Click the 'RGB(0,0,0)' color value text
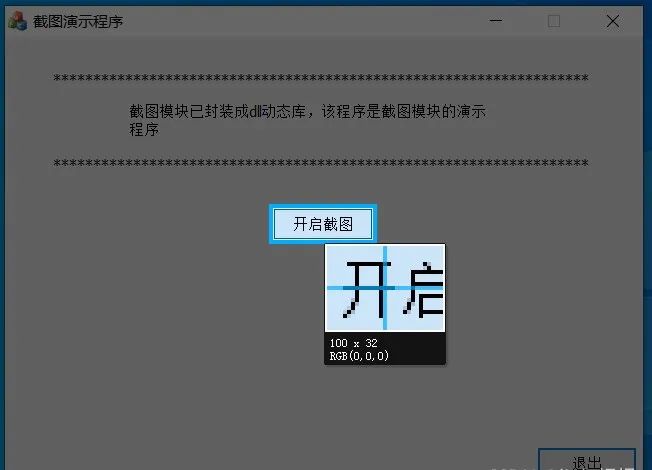This screenshot has height=470, width=652. pyautogui.click(x=359, y=356)
